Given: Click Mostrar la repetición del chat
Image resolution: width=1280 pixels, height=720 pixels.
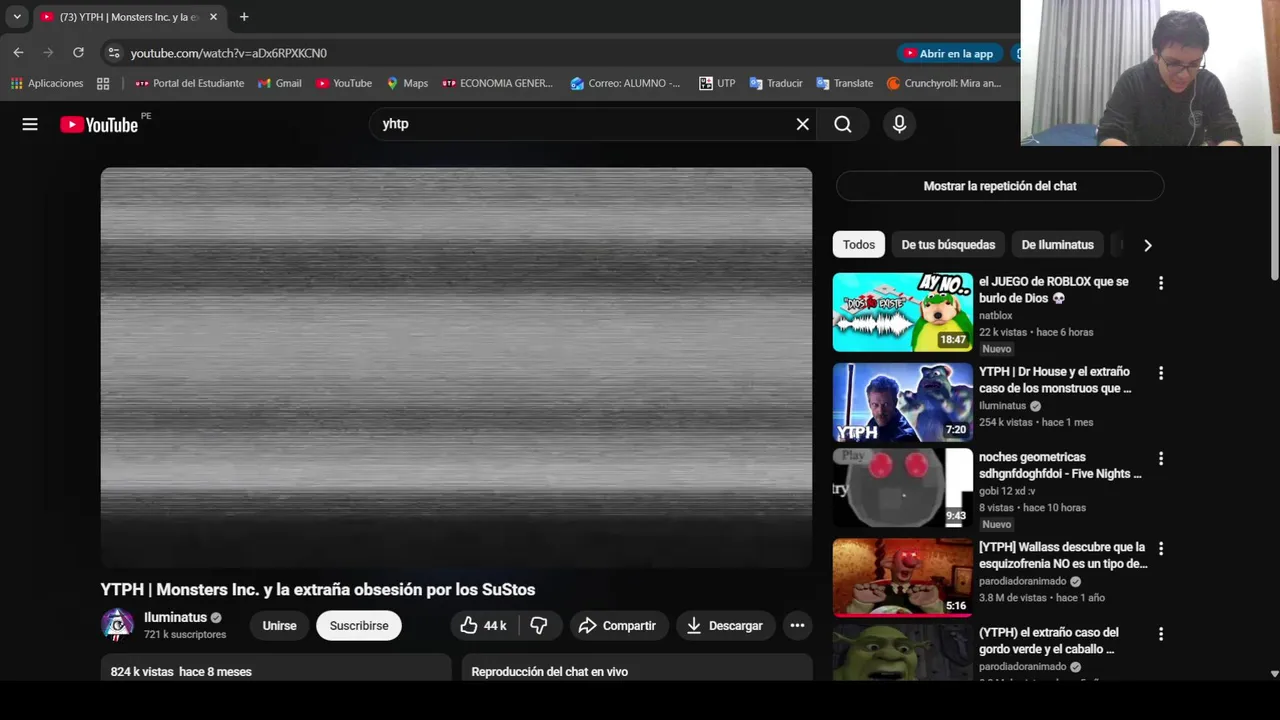Looking at the screenshot, I should coord(1000,186).
